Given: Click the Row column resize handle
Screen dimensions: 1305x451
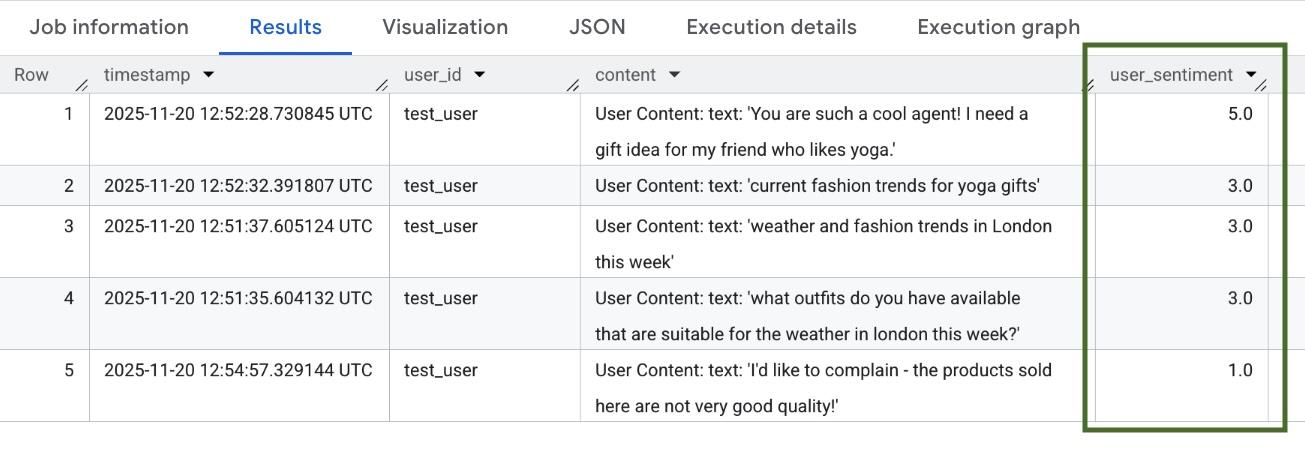Looking at the screenshot, I should tap(82, 85).
